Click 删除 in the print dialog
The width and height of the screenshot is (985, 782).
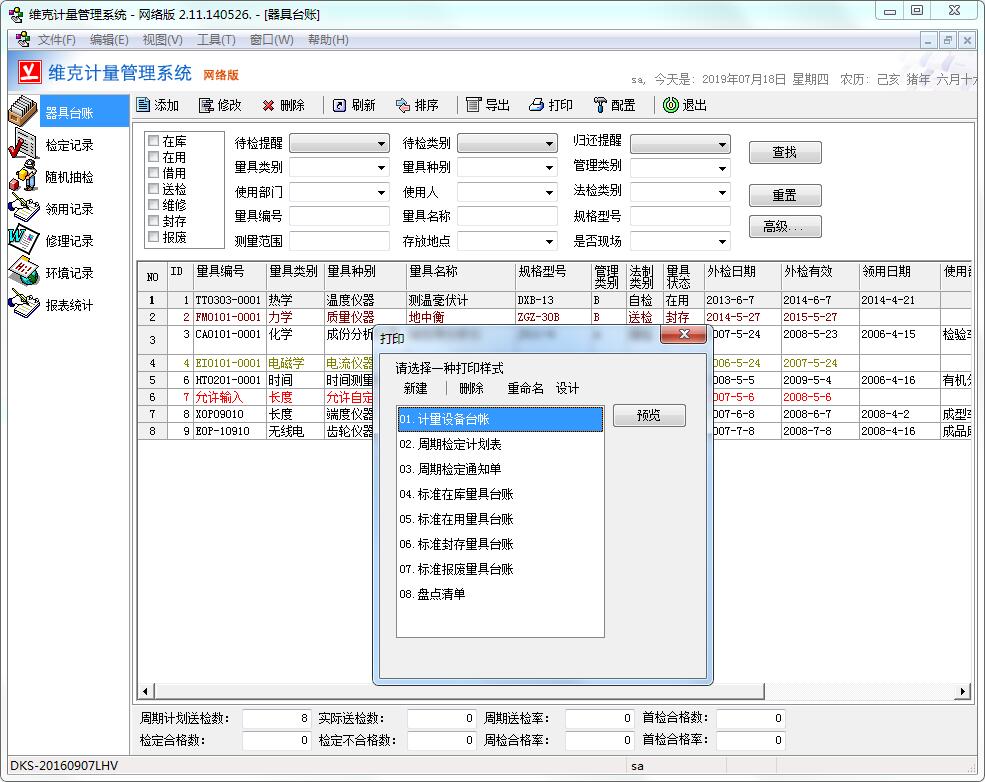click(x=471, y=388)
